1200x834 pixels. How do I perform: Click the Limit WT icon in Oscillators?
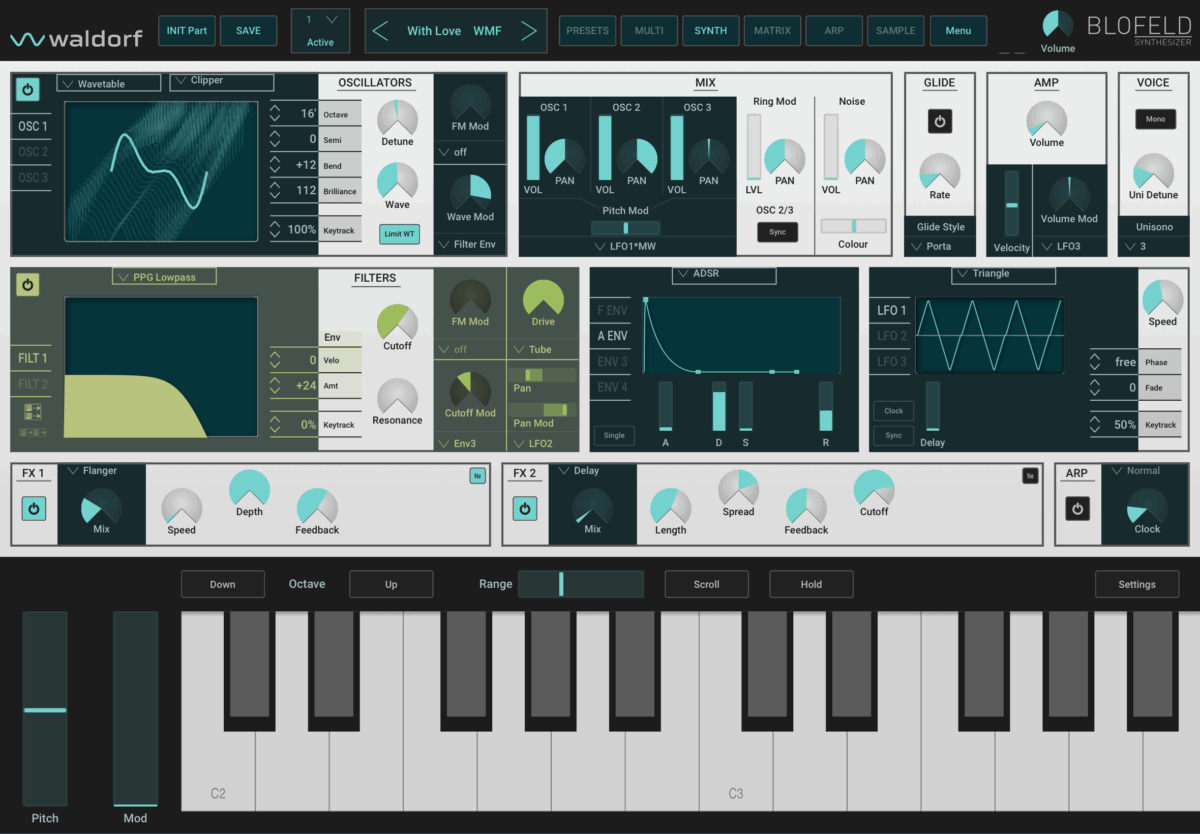point(399,233)
